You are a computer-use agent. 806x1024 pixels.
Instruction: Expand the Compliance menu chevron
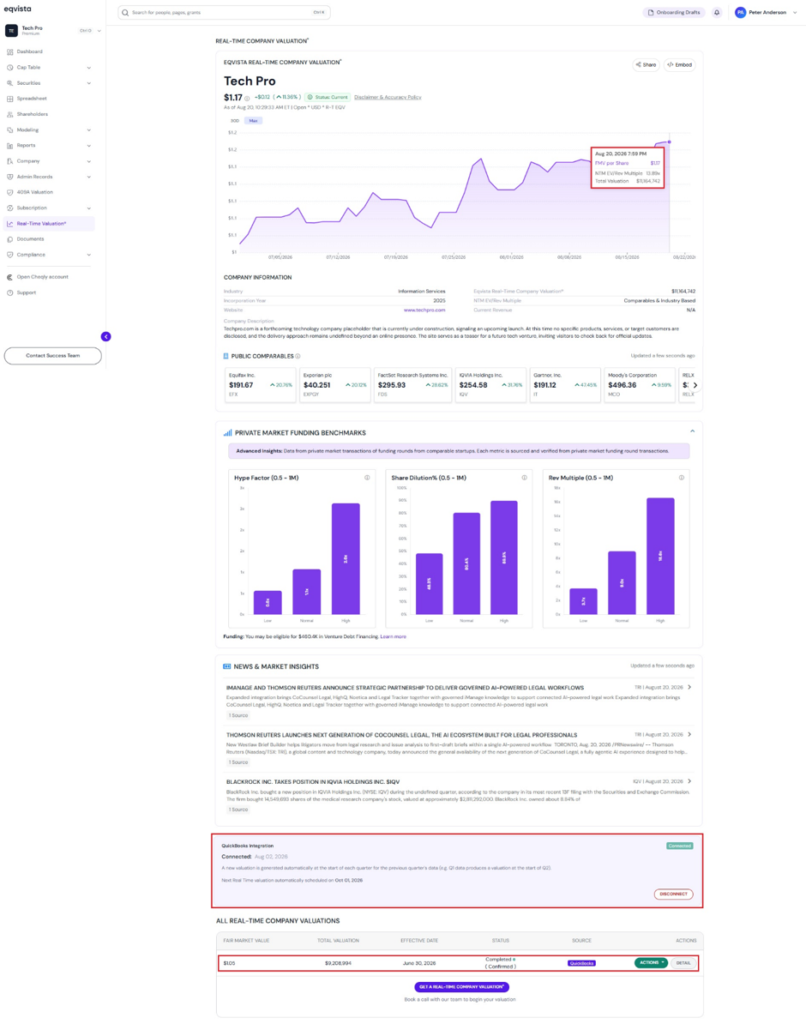(x=89, y=255)
